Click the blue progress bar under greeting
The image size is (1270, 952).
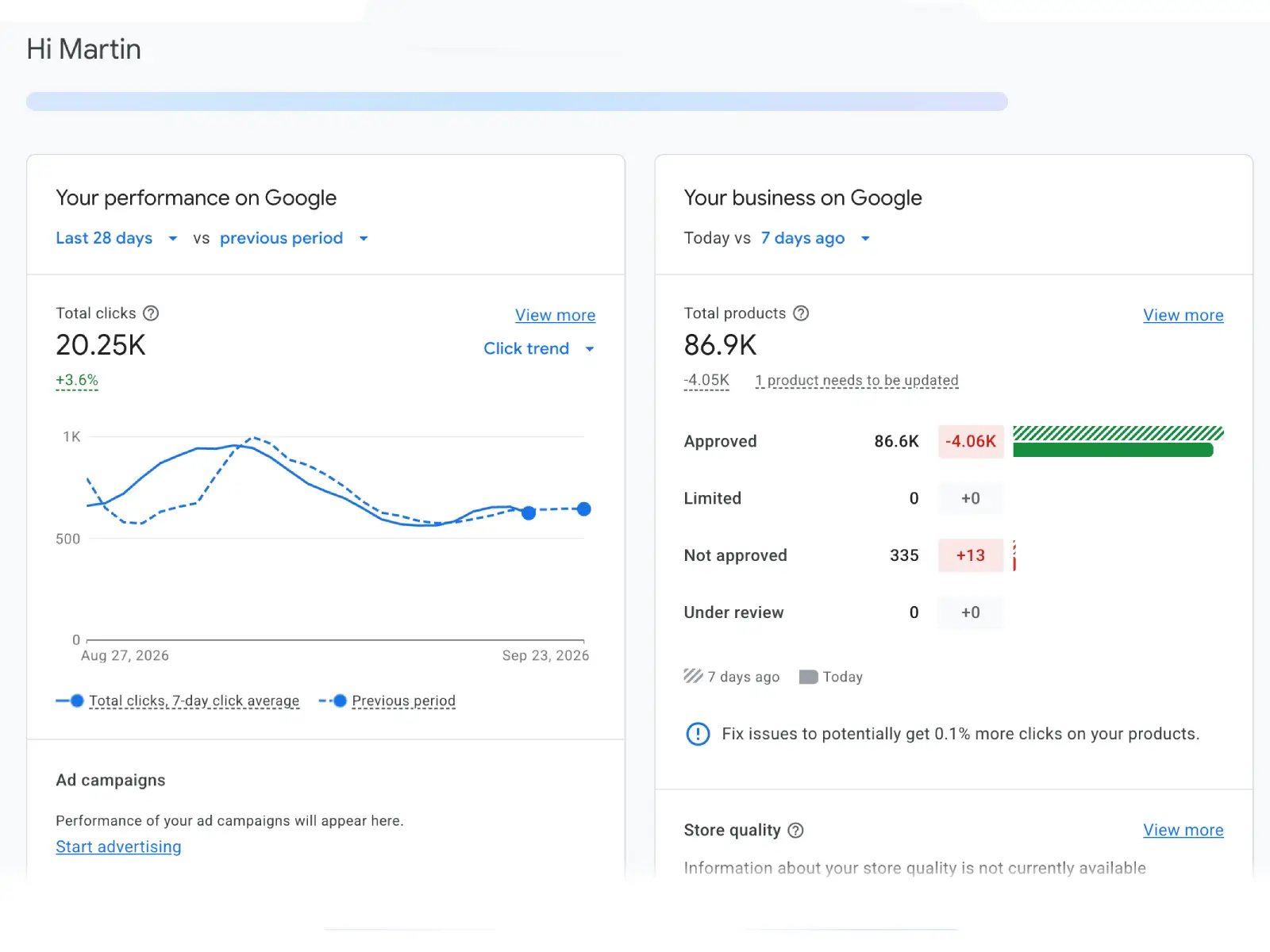[x=517, y=102]
